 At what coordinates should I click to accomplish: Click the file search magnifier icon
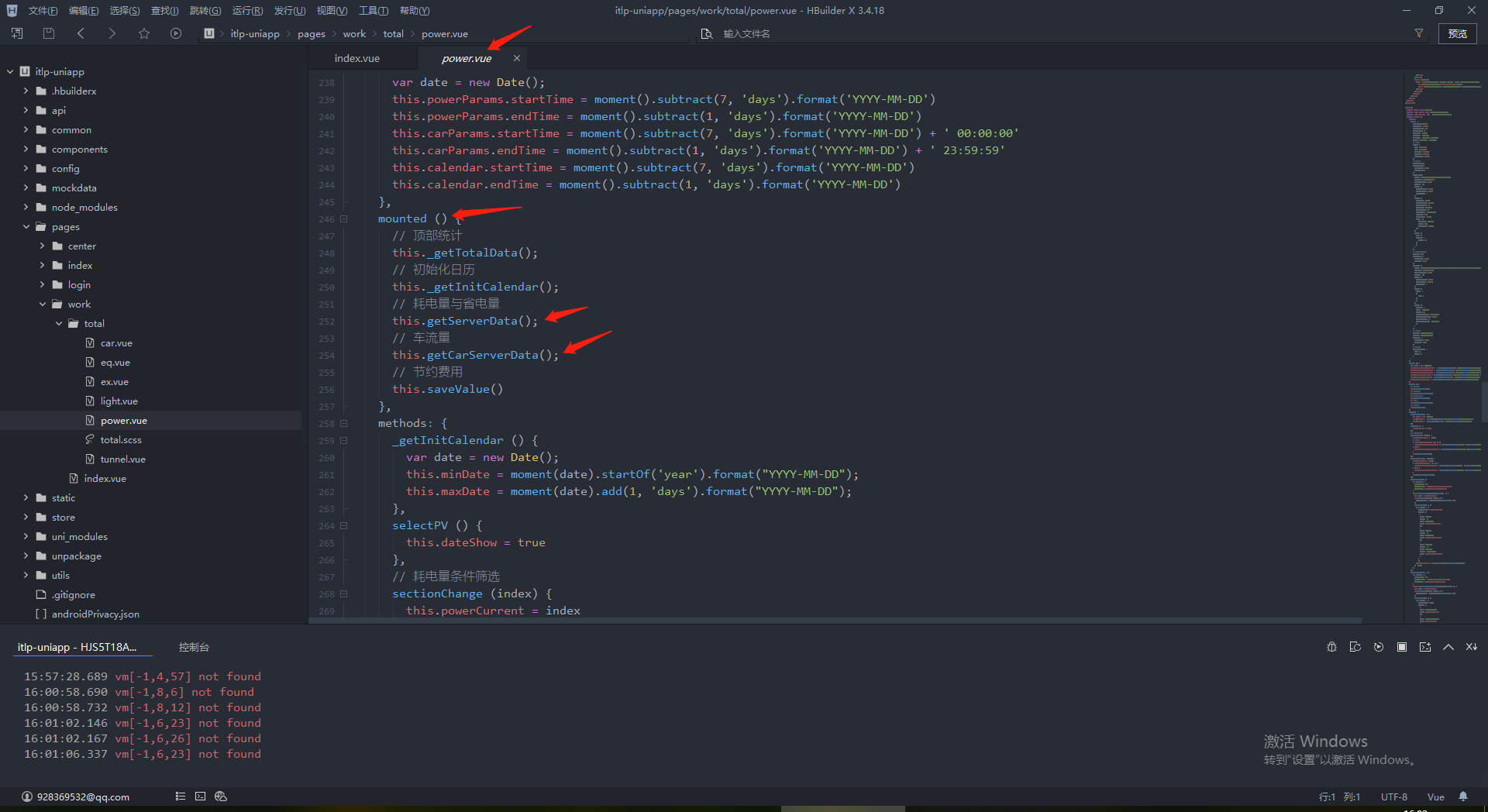coord(706,33)
